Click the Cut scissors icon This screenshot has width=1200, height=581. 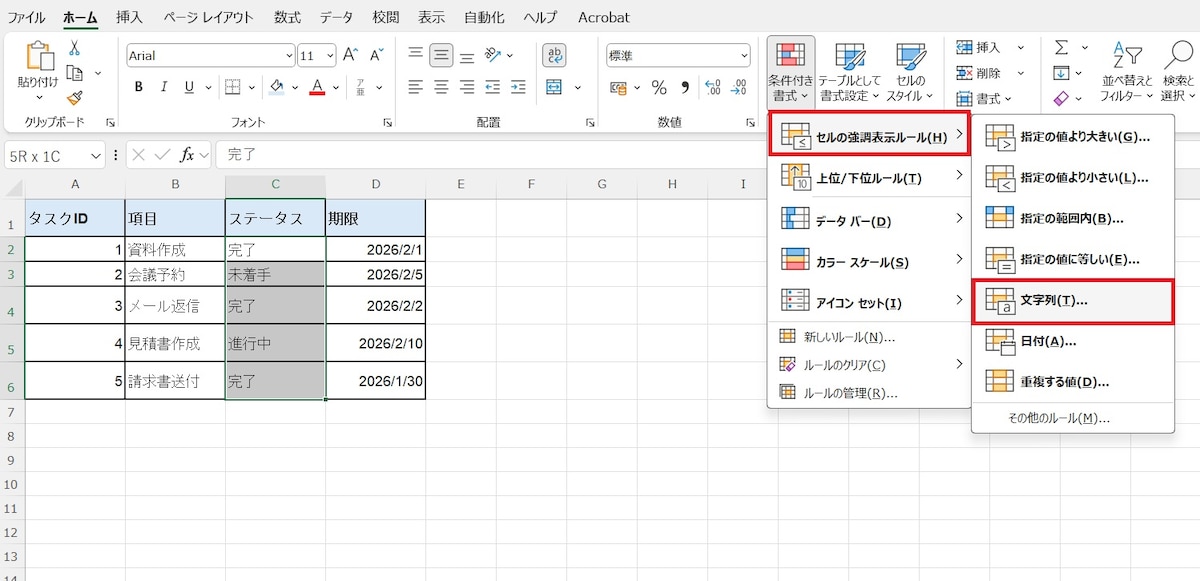coord(74,48)
